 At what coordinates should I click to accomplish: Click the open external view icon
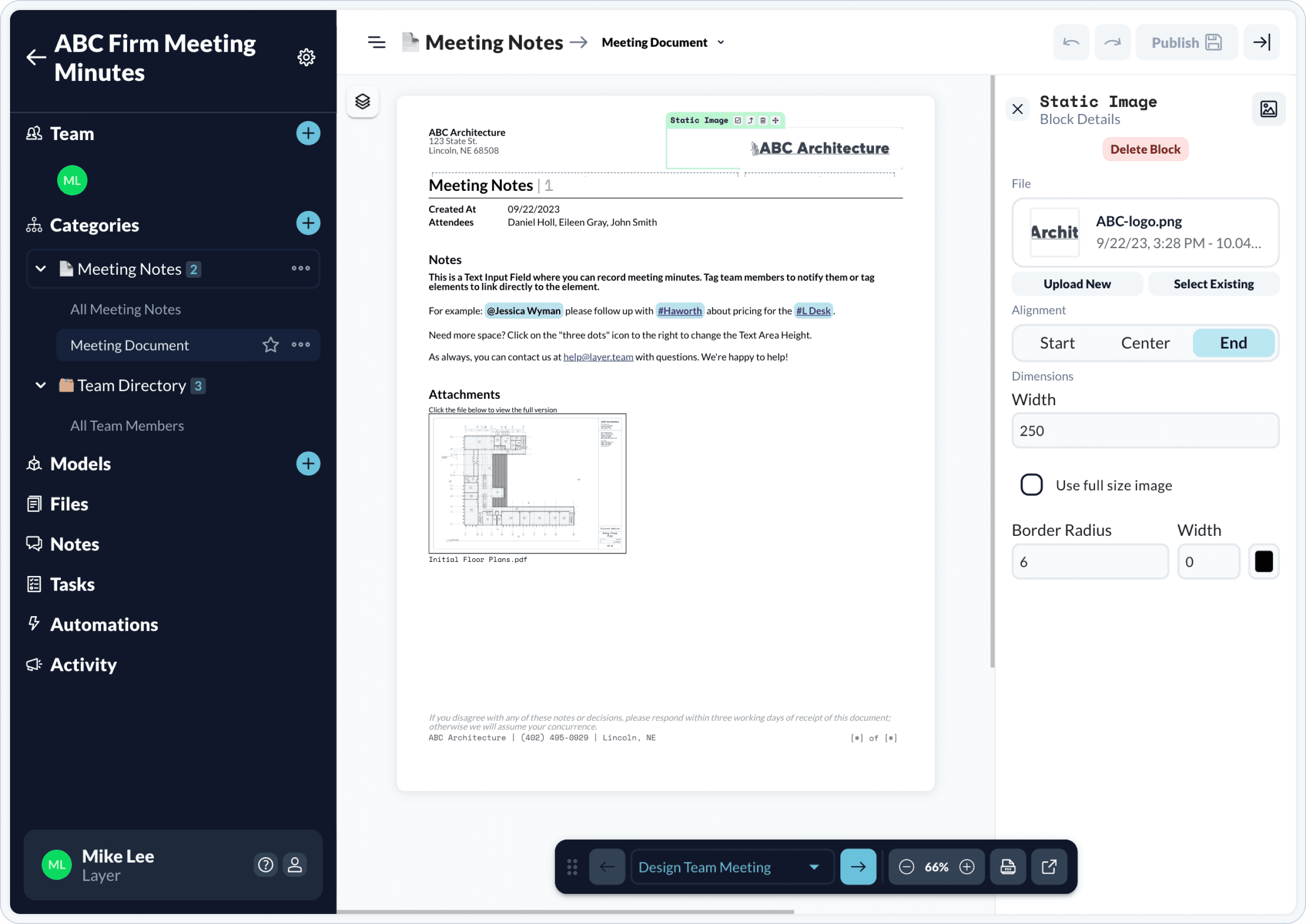coord(1048,866)
